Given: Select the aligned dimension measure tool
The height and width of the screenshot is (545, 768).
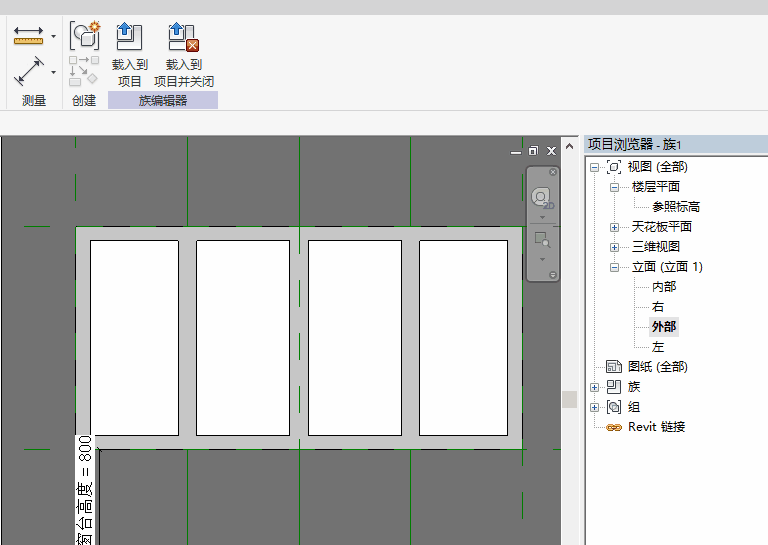Looking at the screenshot, I should (x=28, y=36).
